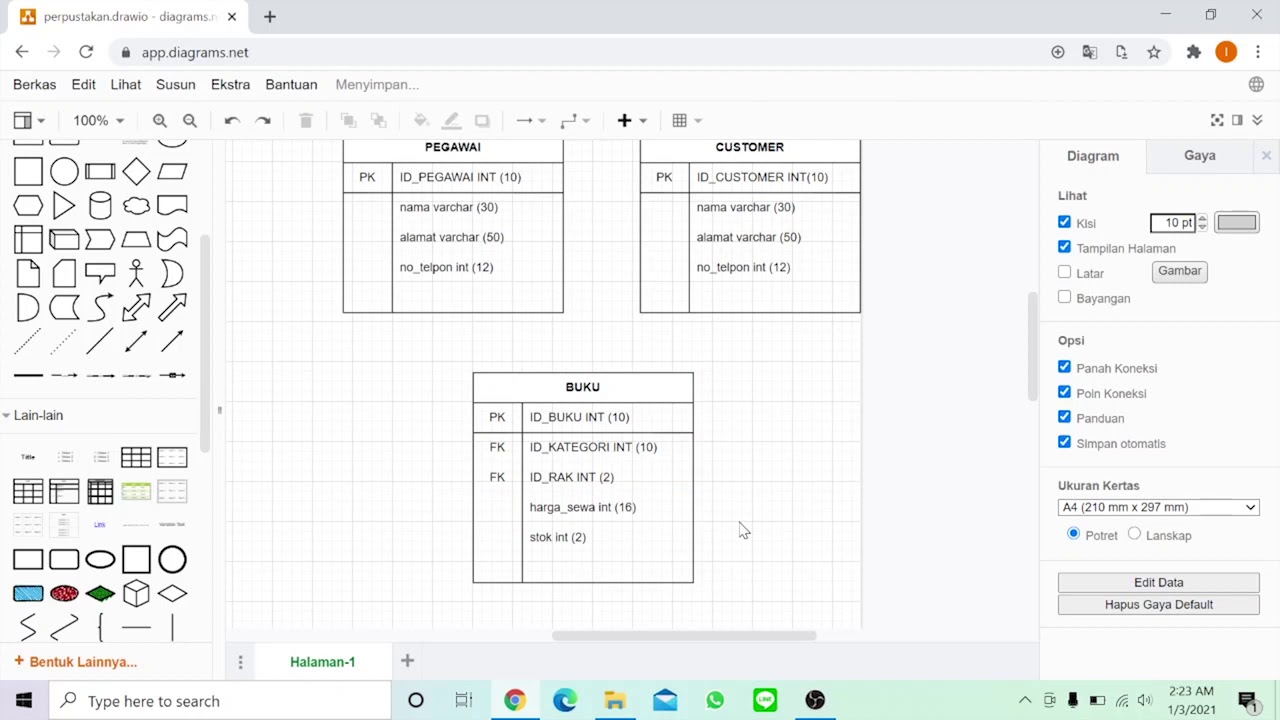This screenshot has width=1280, height=720.
Task: Open the Susun menu
Action: (176, 85)
